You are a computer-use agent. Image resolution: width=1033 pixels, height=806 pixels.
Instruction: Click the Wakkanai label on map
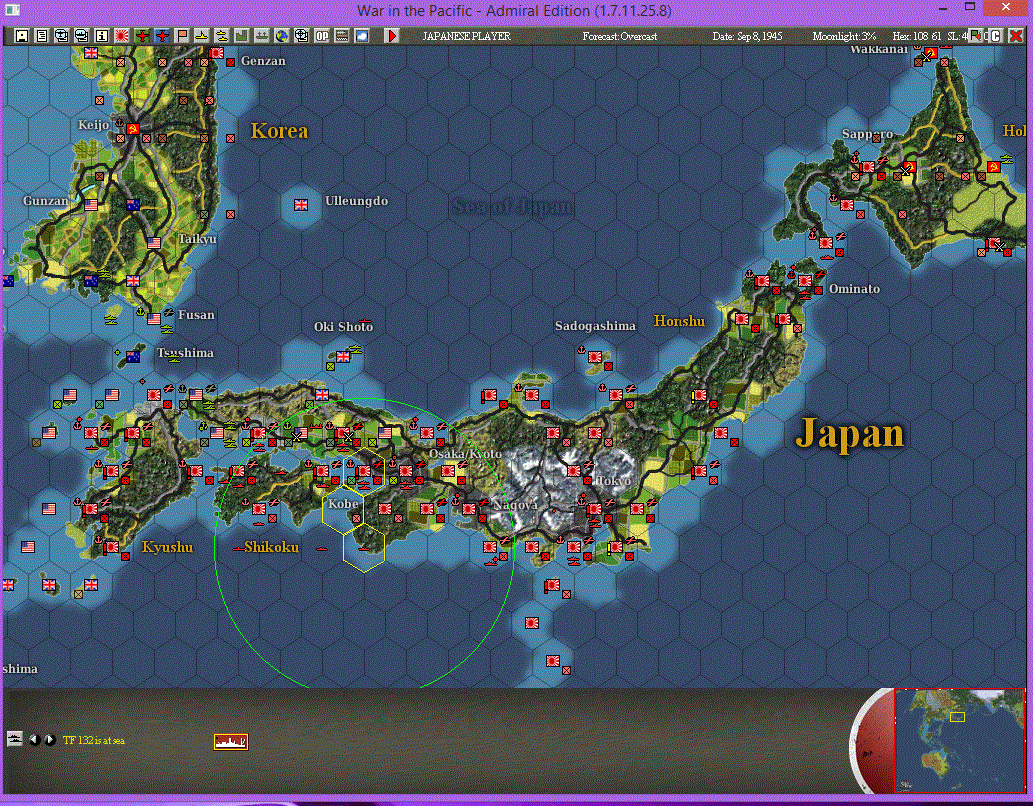click(x=879, y=49)
